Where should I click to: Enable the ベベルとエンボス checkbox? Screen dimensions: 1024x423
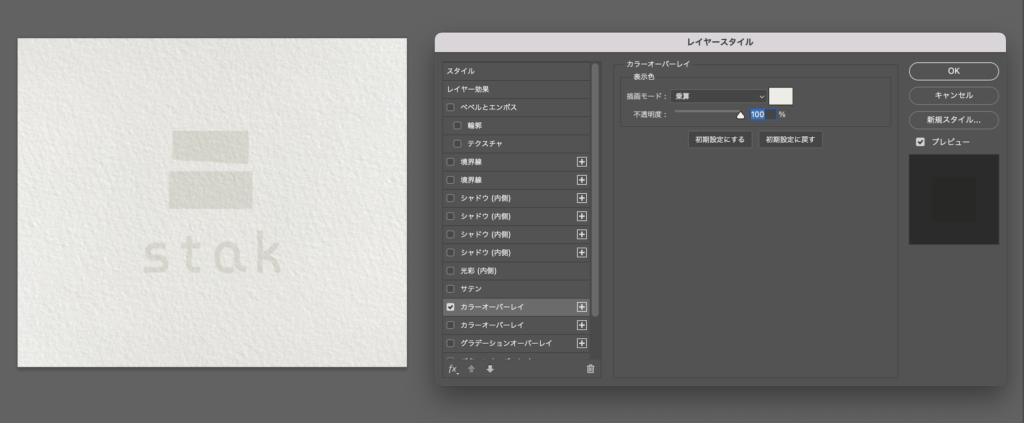[x=451, y=107]
